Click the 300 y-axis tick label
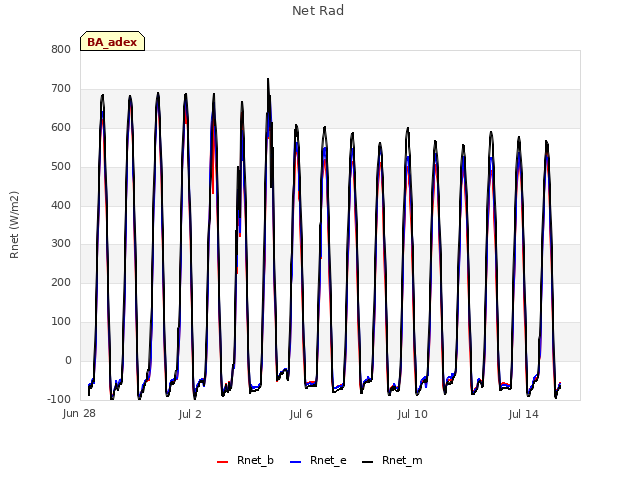 [61, 244]
